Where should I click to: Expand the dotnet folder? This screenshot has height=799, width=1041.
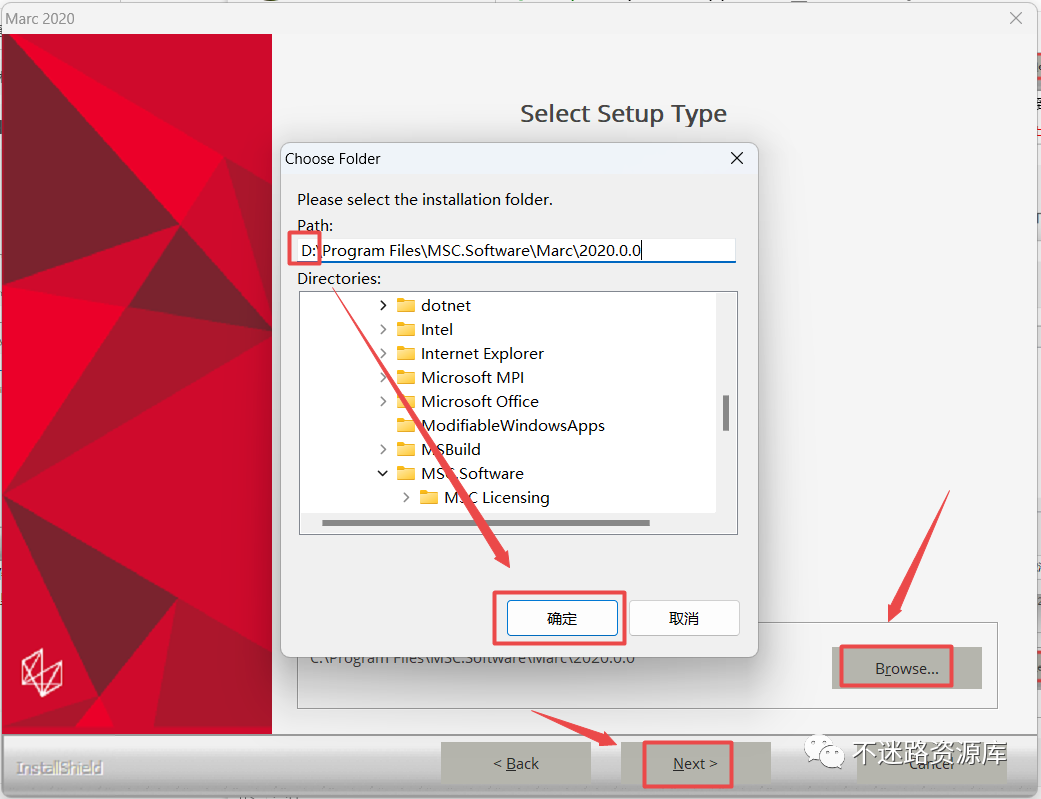(x=383, y=306)
